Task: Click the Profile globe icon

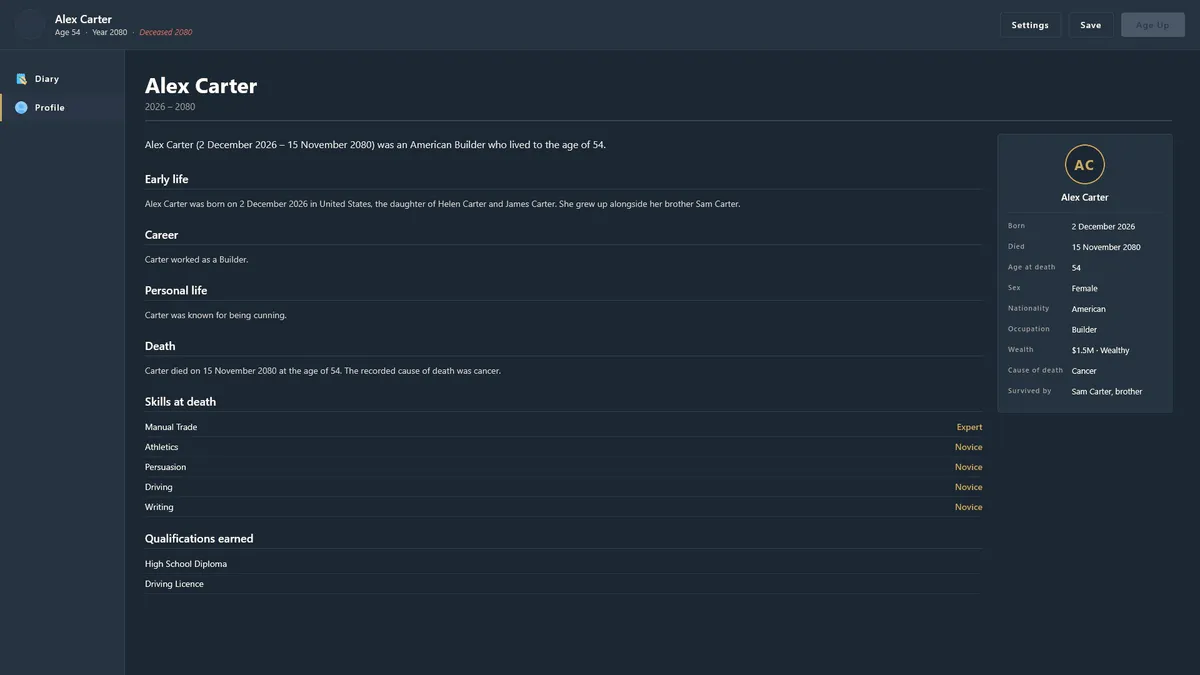Action: pos(21,107)
